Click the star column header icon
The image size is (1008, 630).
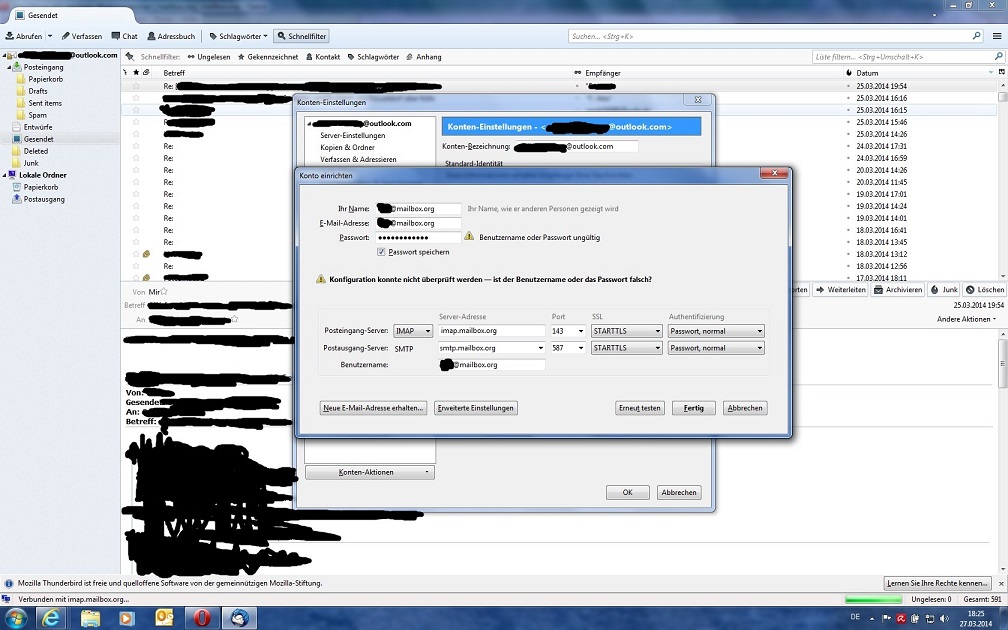coord(136,73)
